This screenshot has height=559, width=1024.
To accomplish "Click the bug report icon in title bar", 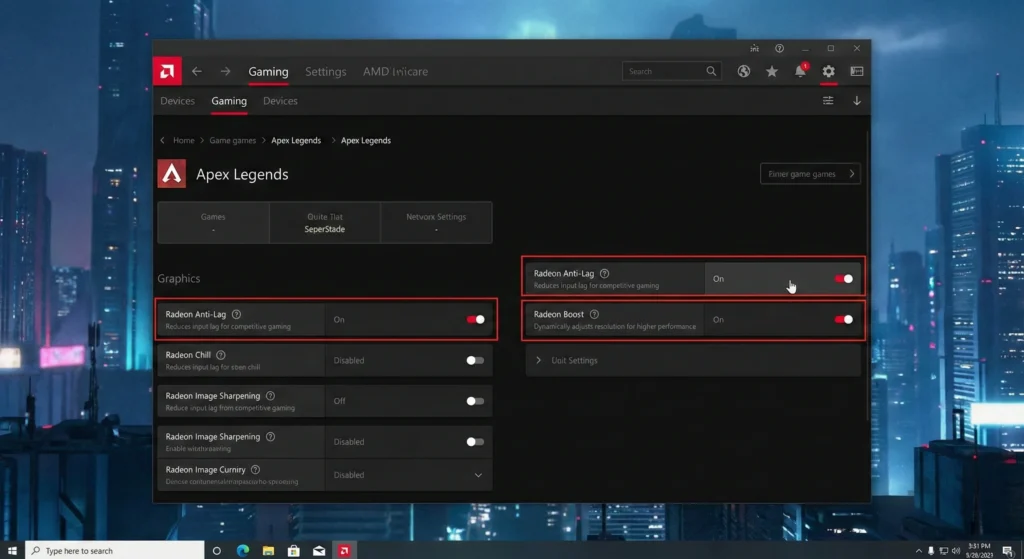I will point(754,48).
